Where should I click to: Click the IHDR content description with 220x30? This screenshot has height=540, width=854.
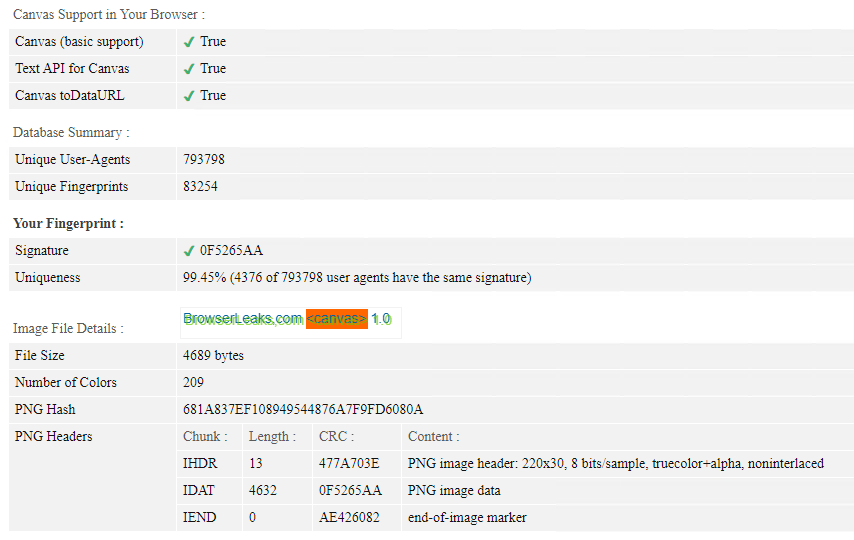coord(615,463)
